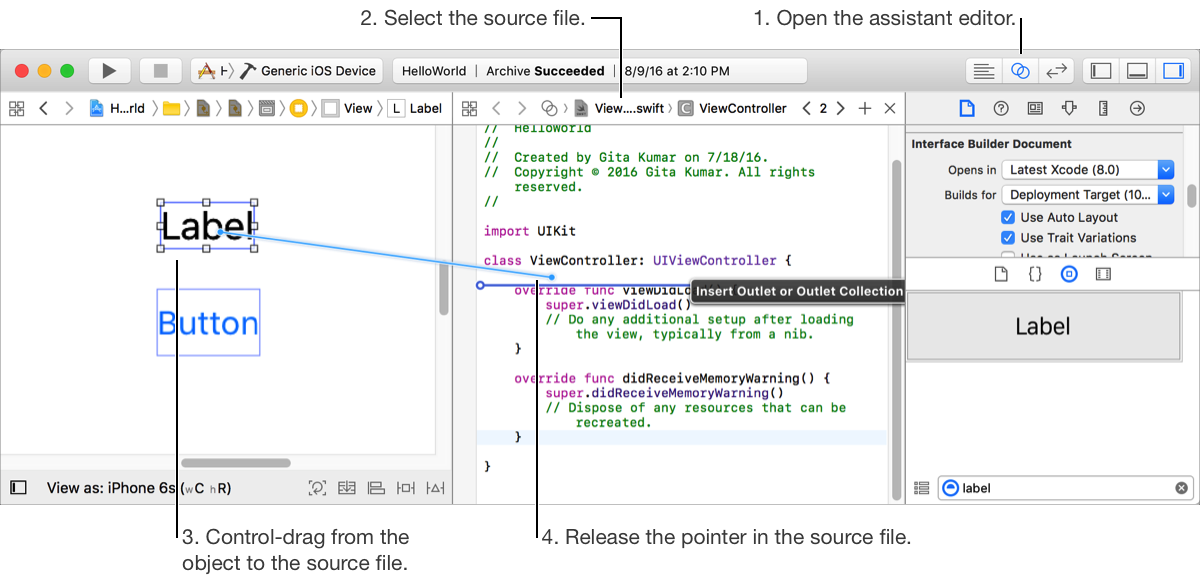Open the View breadcrumb
This screenshot has width=1200, height=581.
[347, 108]
